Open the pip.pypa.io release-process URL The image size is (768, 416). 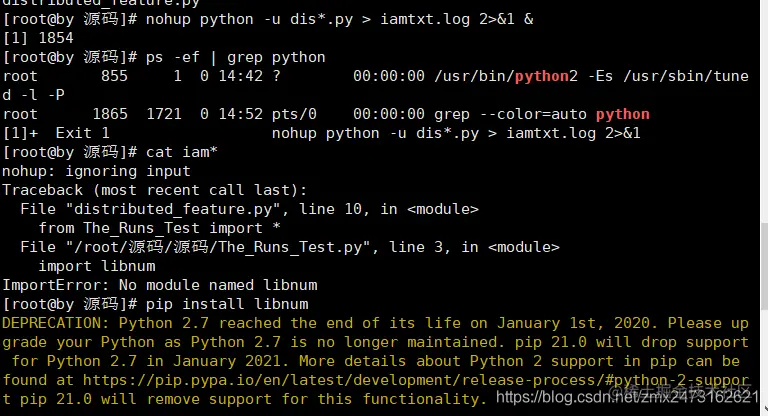(x=416, y=380)
